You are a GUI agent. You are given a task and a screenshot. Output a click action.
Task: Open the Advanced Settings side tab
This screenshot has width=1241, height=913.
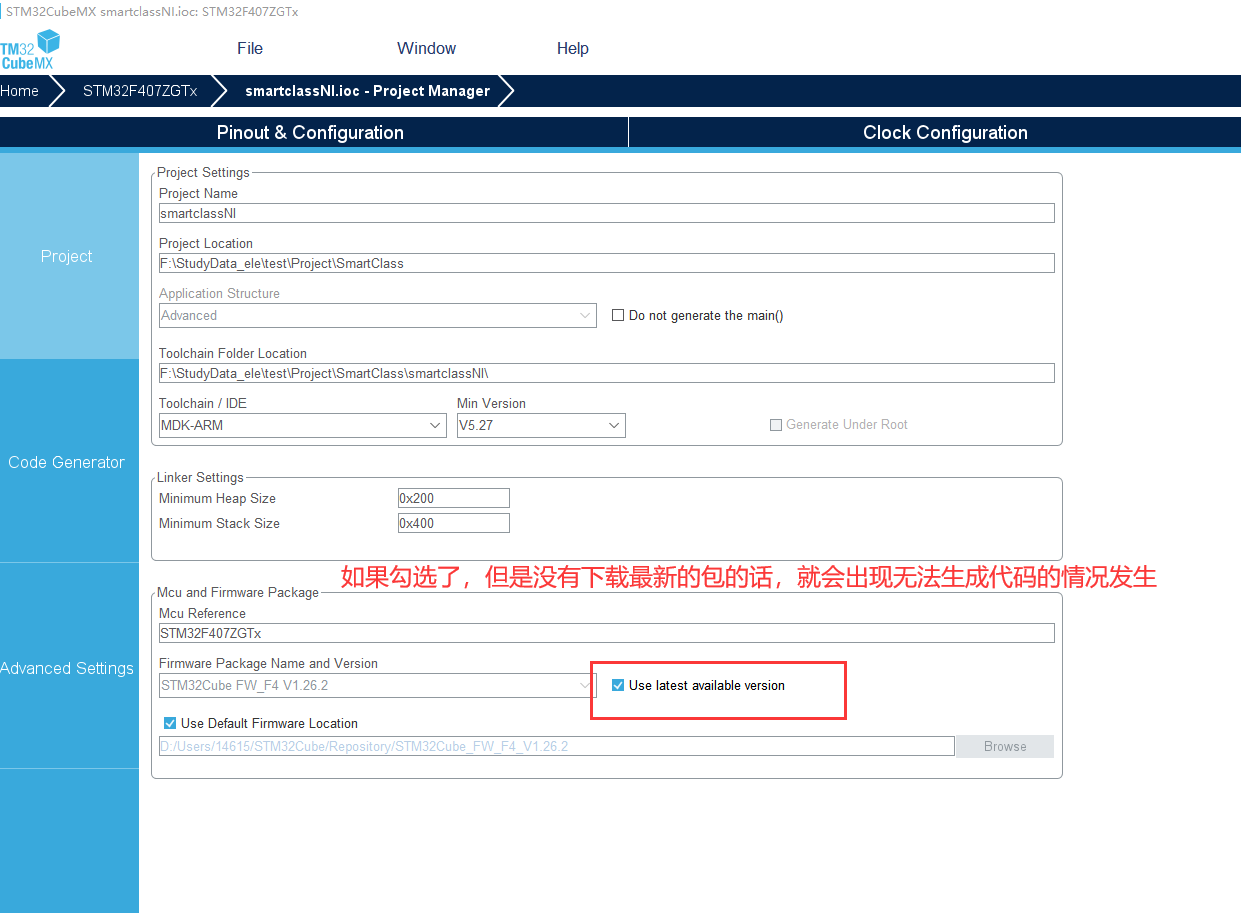tap(67, 668)
